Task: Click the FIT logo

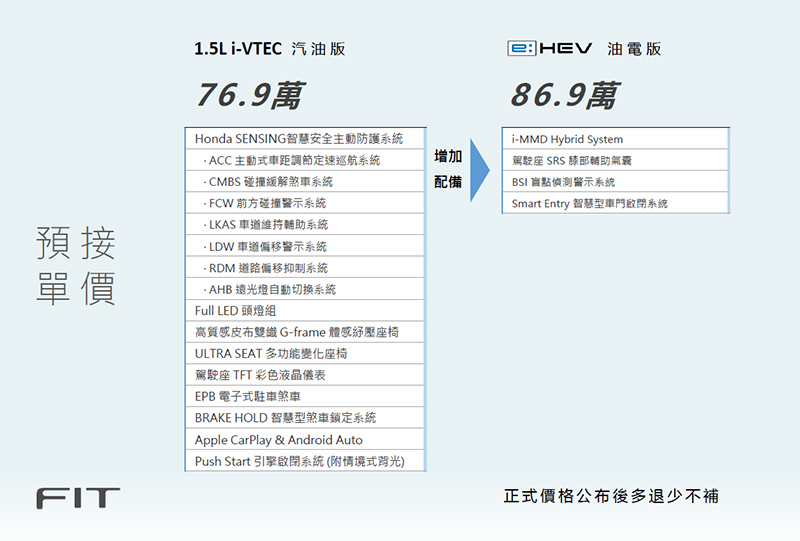Action: tap(78, 498)
